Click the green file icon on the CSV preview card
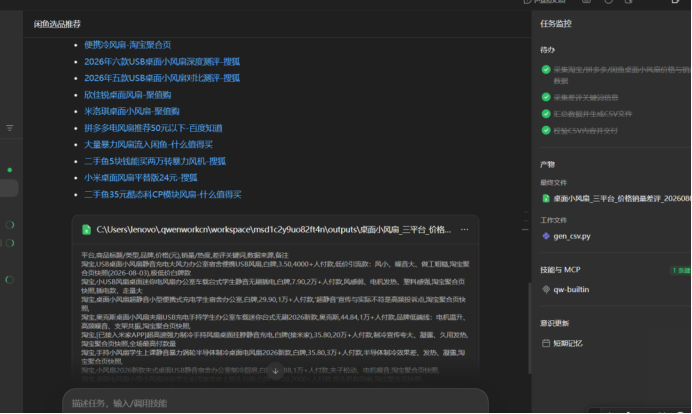The image size is (692, 414). coord(86,230)
